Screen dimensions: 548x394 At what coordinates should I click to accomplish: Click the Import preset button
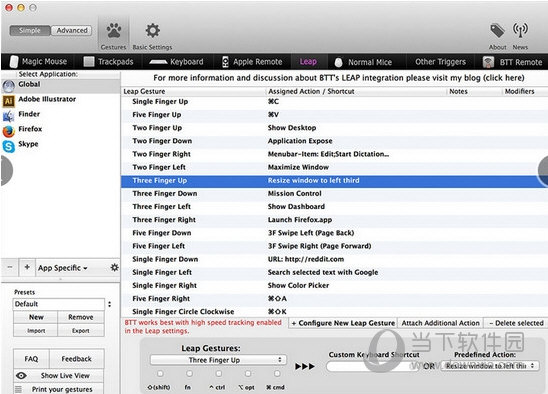(x=36, y=331)
